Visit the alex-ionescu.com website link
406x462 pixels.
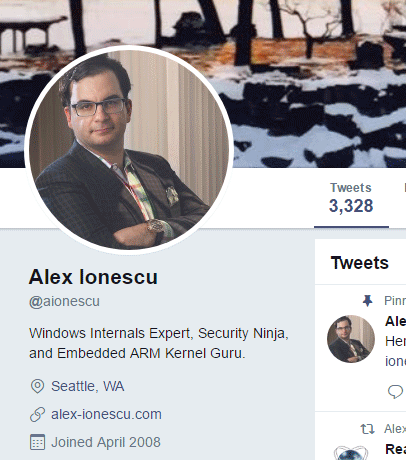106,414
